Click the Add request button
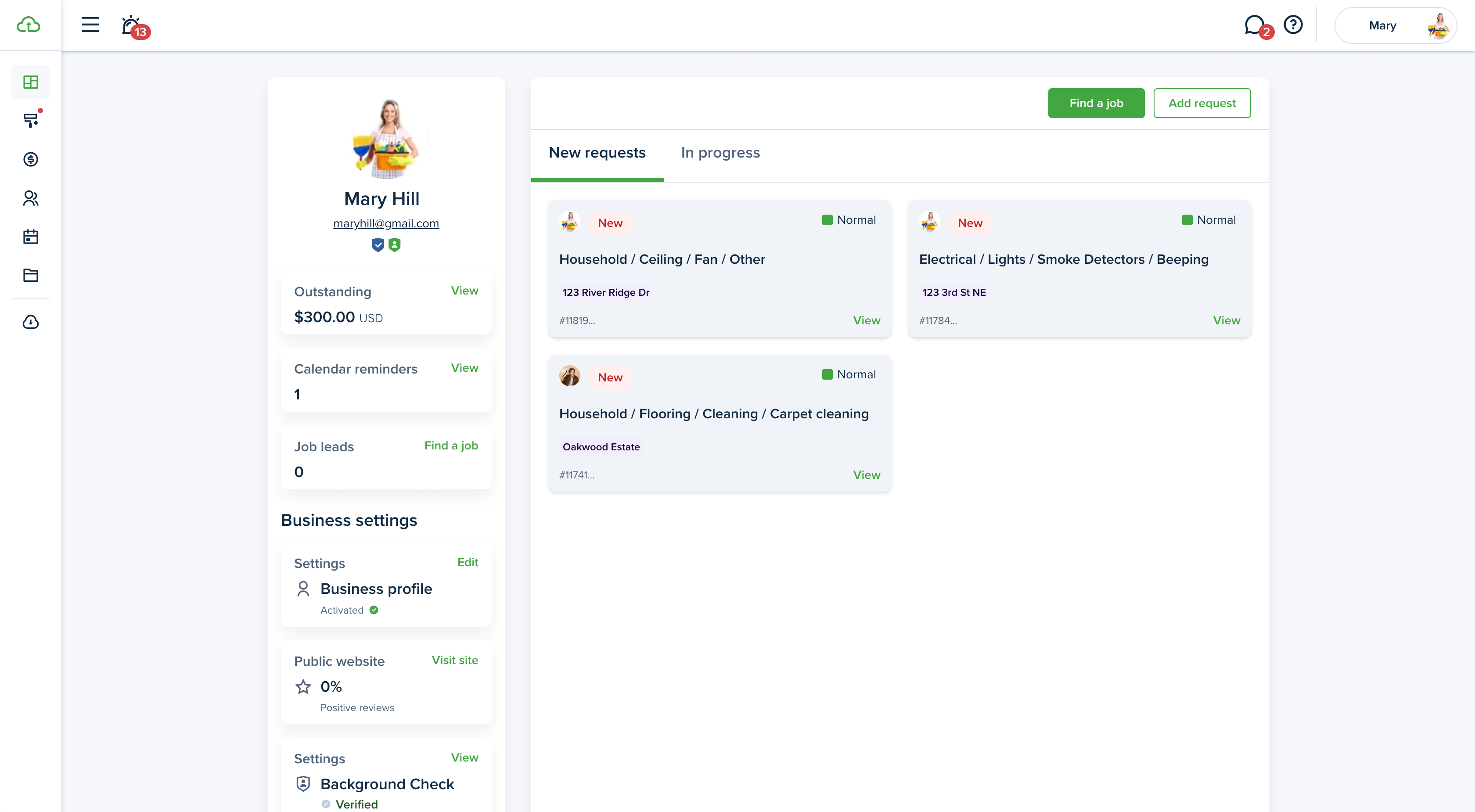The image size is (1475, 812). [1202, 103]
